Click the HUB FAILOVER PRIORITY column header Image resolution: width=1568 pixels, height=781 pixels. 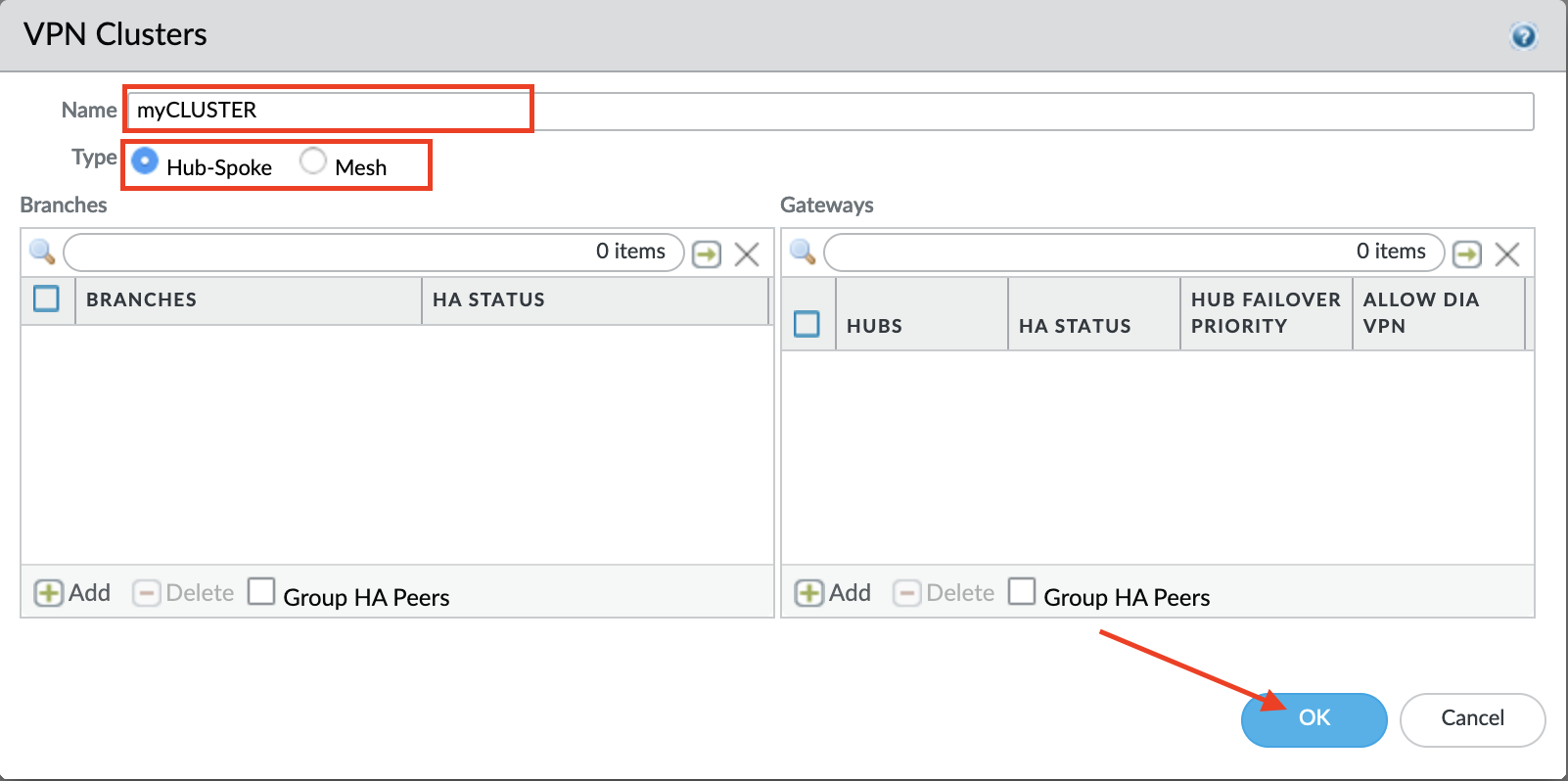pos(1267,314)
